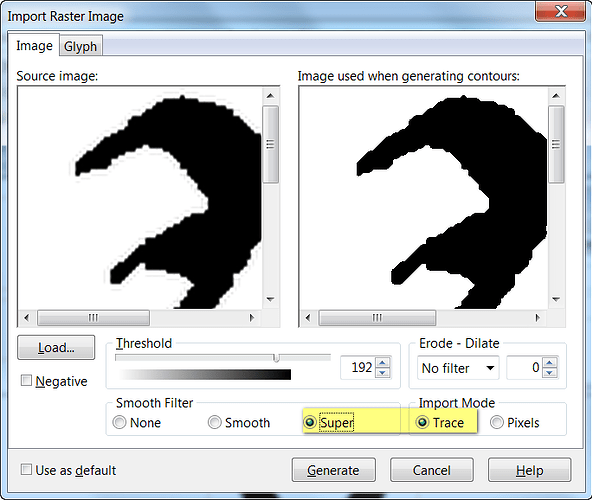This screenshot has height=500, width=592.
Task: Click the Threshold value field showing 192
Action: (357, 367)
